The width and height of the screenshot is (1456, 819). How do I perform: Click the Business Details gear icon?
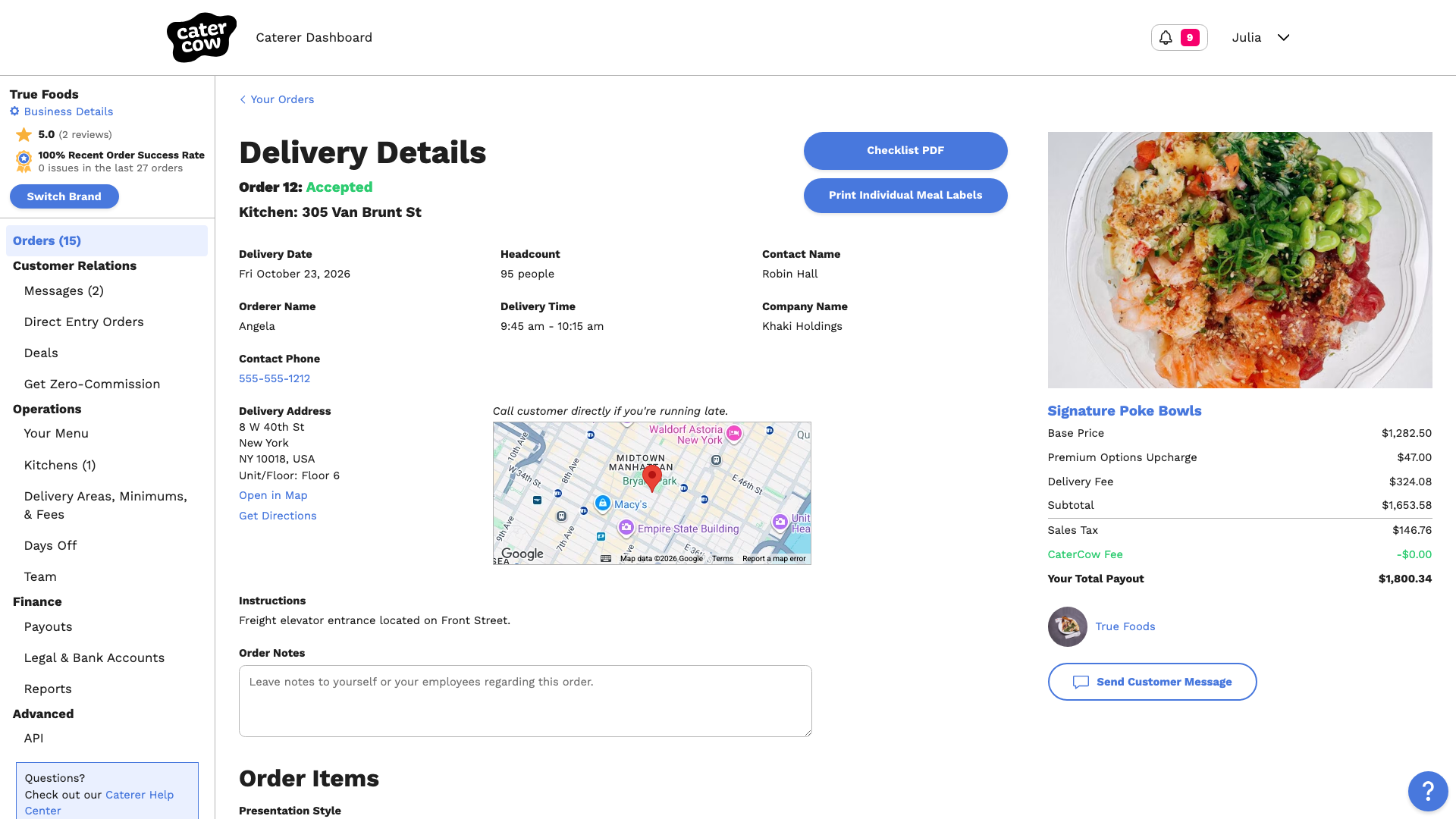click(x=14, y=111)
